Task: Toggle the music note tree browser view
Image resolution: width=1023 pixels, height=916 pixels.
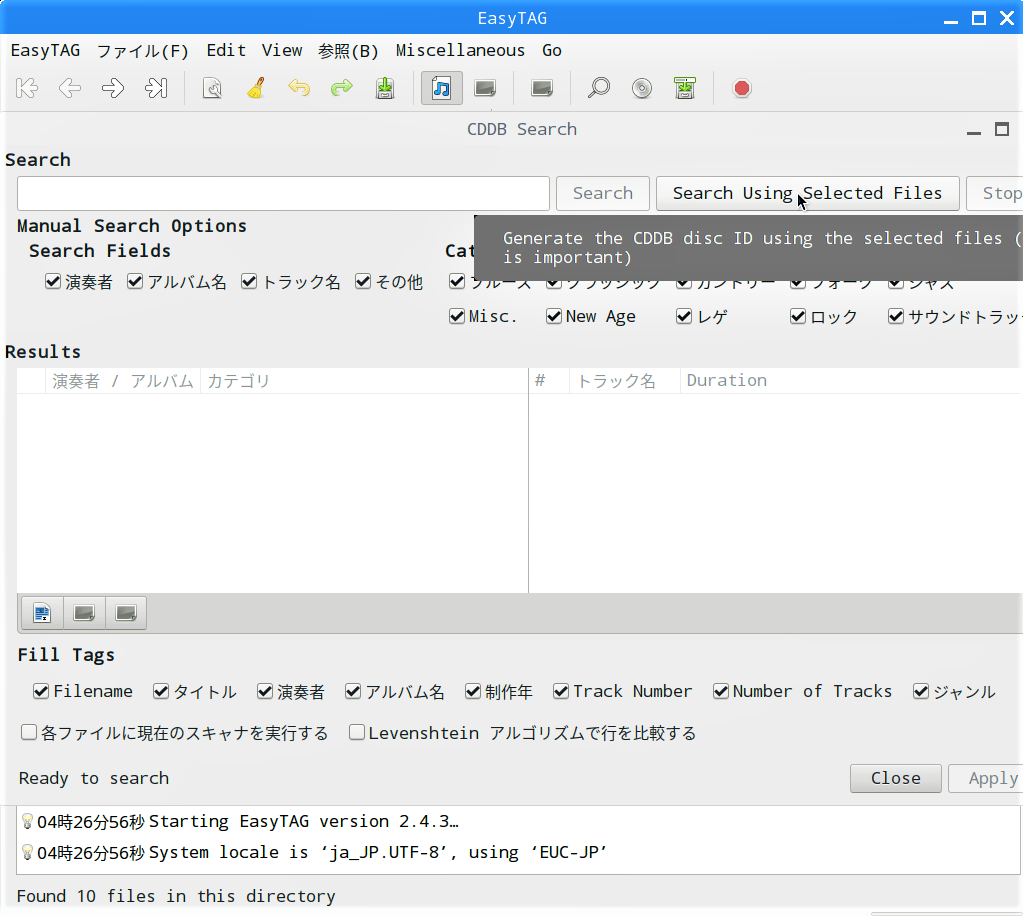Action: (442, 88)
